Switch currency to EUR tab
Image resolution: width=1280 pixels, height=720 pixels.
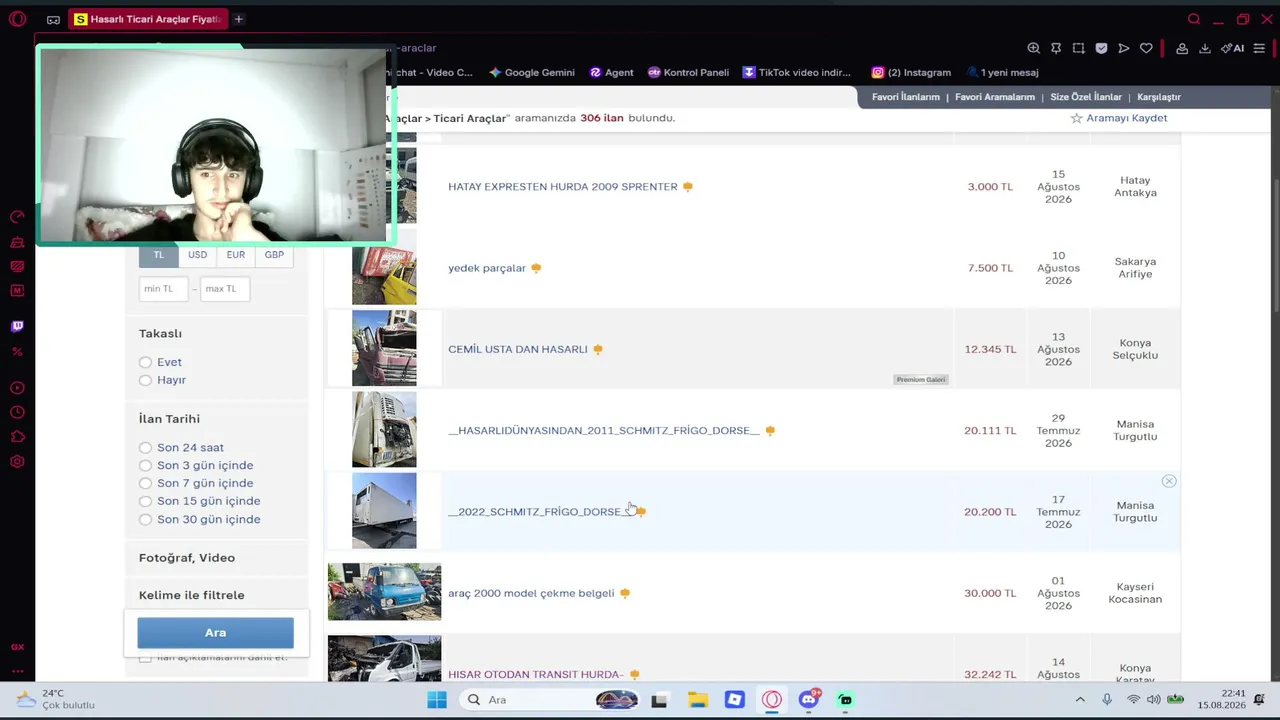(236, 255)
